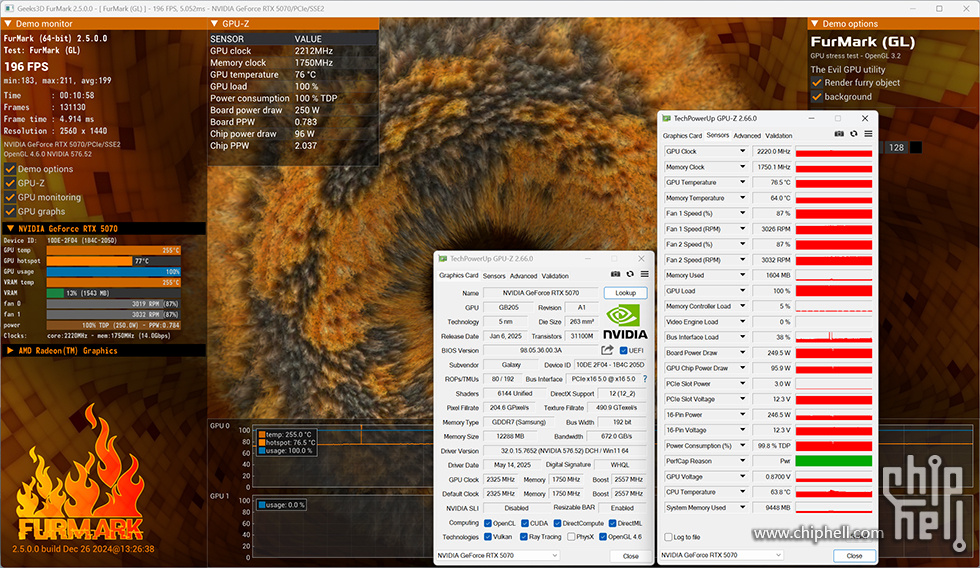Screen dimensions: 980x568
Task: Click screenshot camera icon in GPU-Z Graphics Card window
Action: pyautogui.click(x=616, y=274)
